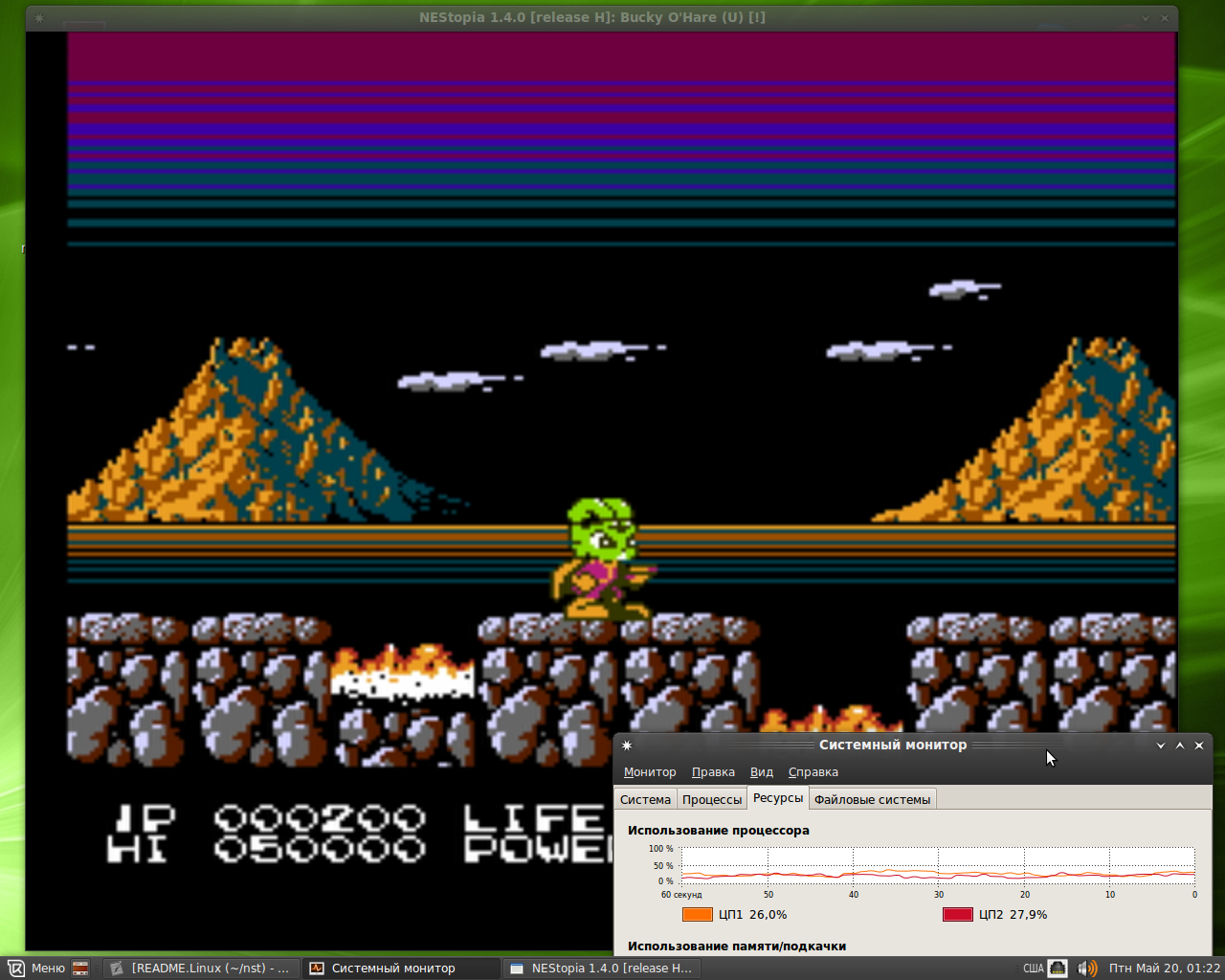
Task: Click the ЦП2 27,9% label
Action: 1013,915
